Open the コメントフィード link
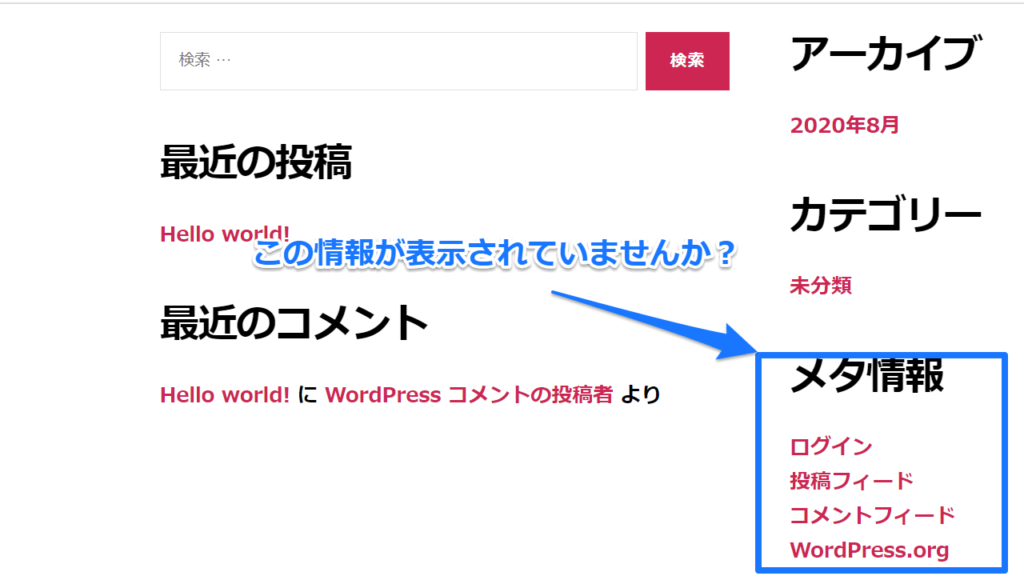This screenshot has height=576, width=1024. (872, 515)
